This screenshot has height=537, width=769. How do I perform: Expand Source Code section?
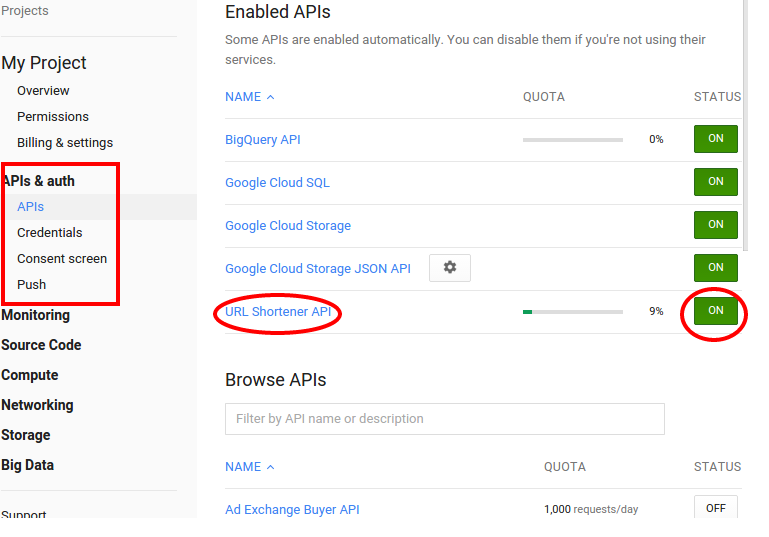(41, 345)
